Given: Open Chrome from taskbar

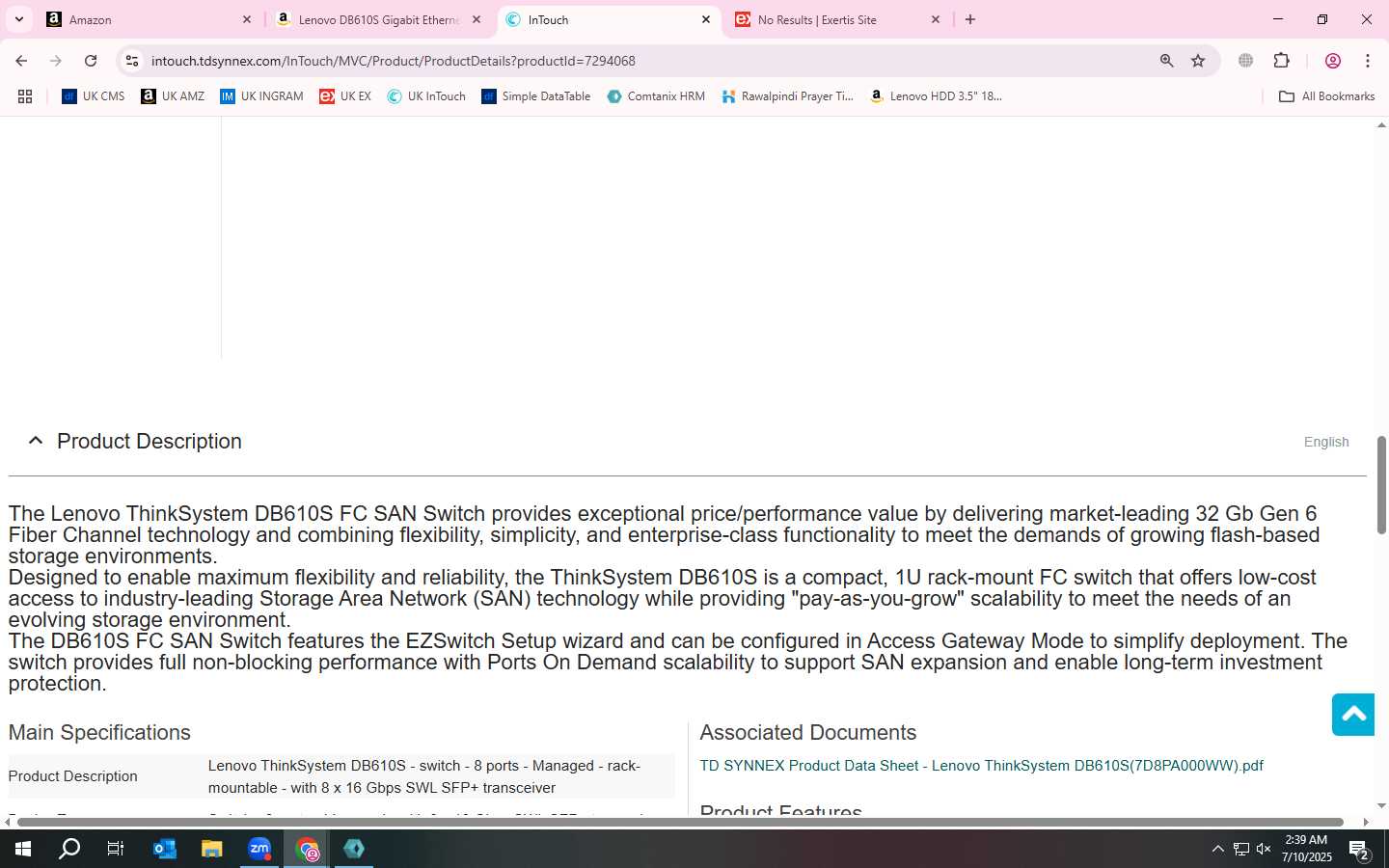Looking at the screenshot, I should click(x=307, y=849).
